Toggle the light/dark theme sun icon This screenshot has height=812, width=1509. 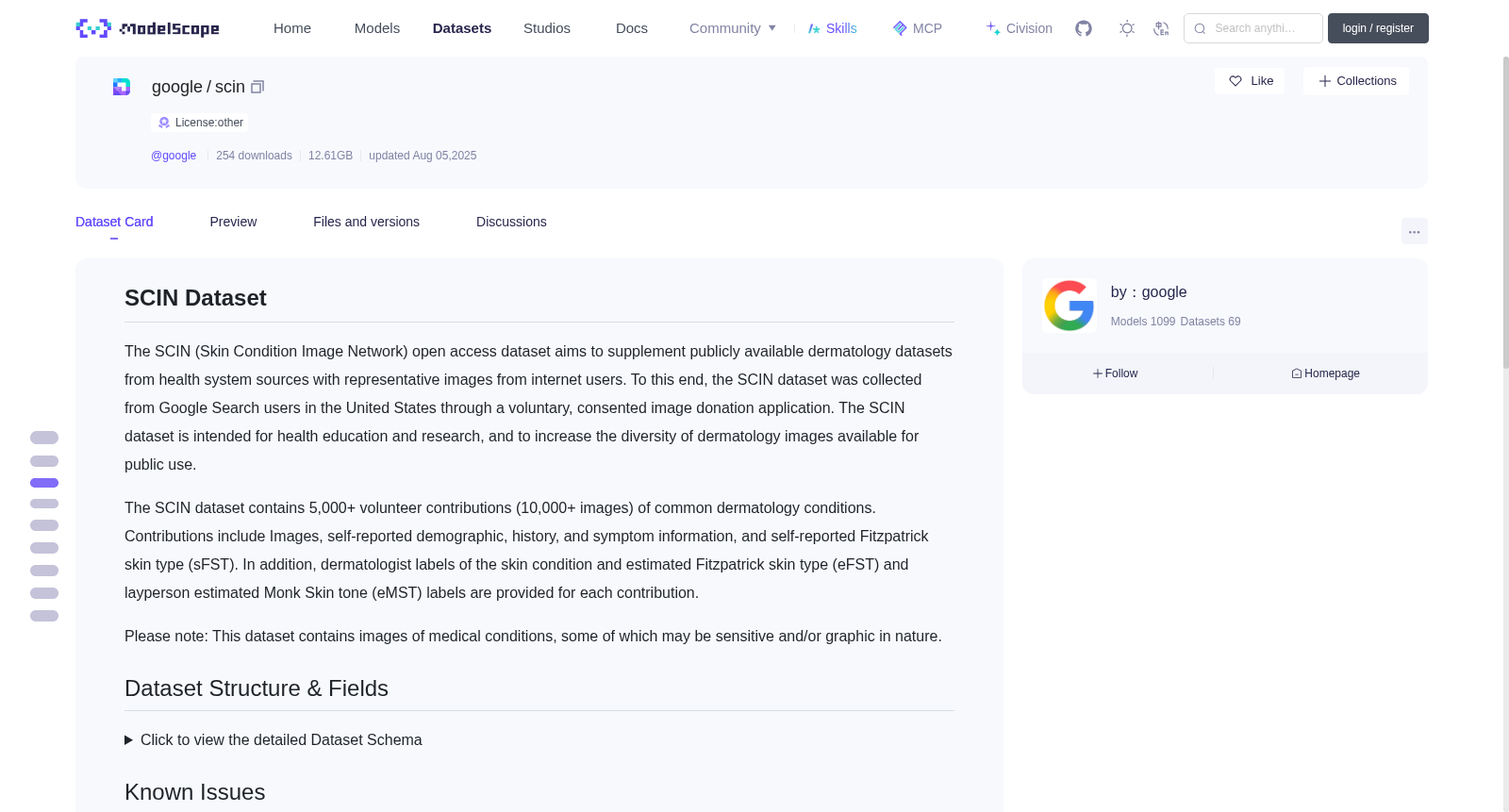[x=1127, y=28]
